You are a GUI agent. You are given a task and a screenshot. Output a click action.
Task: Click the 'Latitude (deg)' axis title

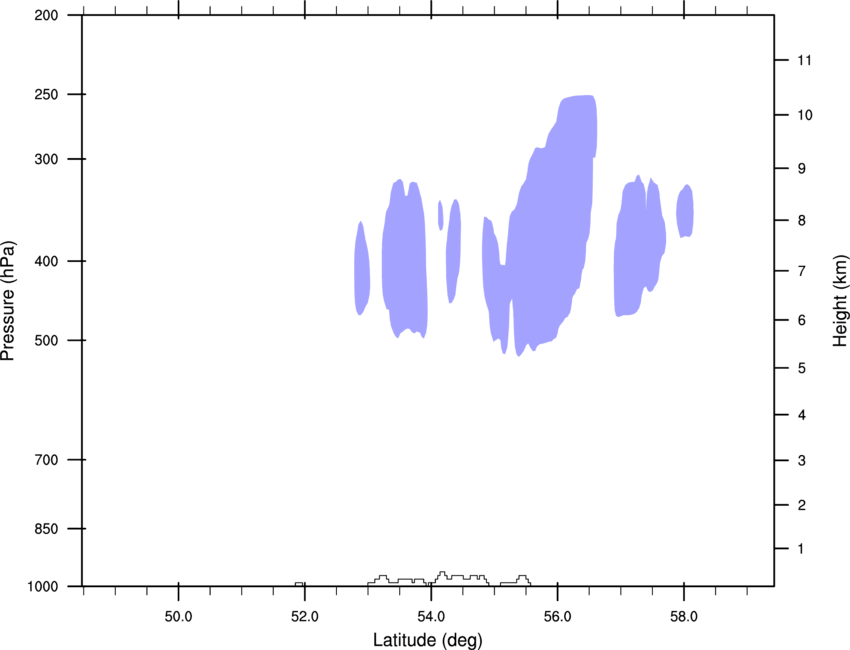coord(427,640)
